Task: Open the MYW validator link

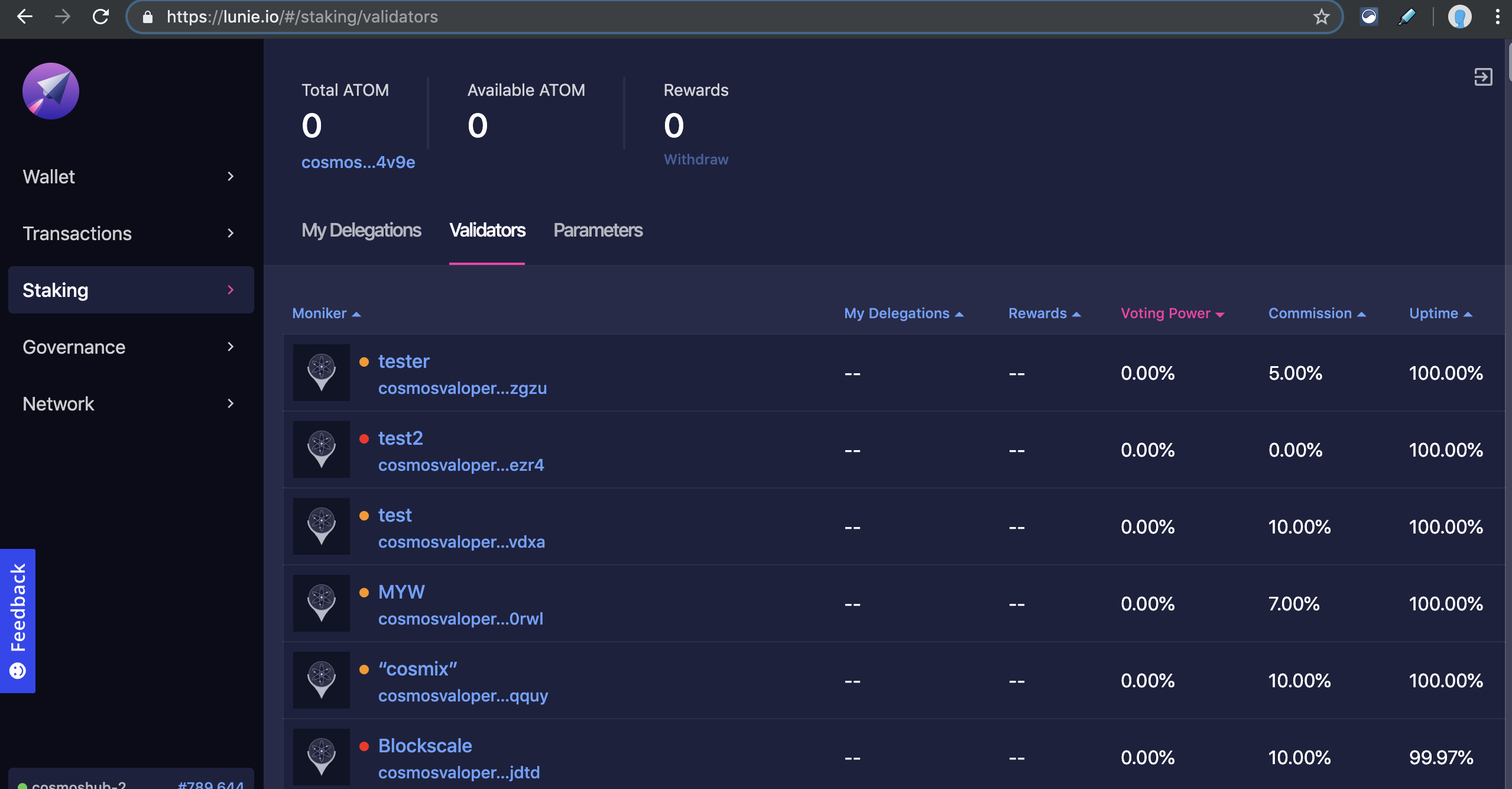Action: [401, 591]
